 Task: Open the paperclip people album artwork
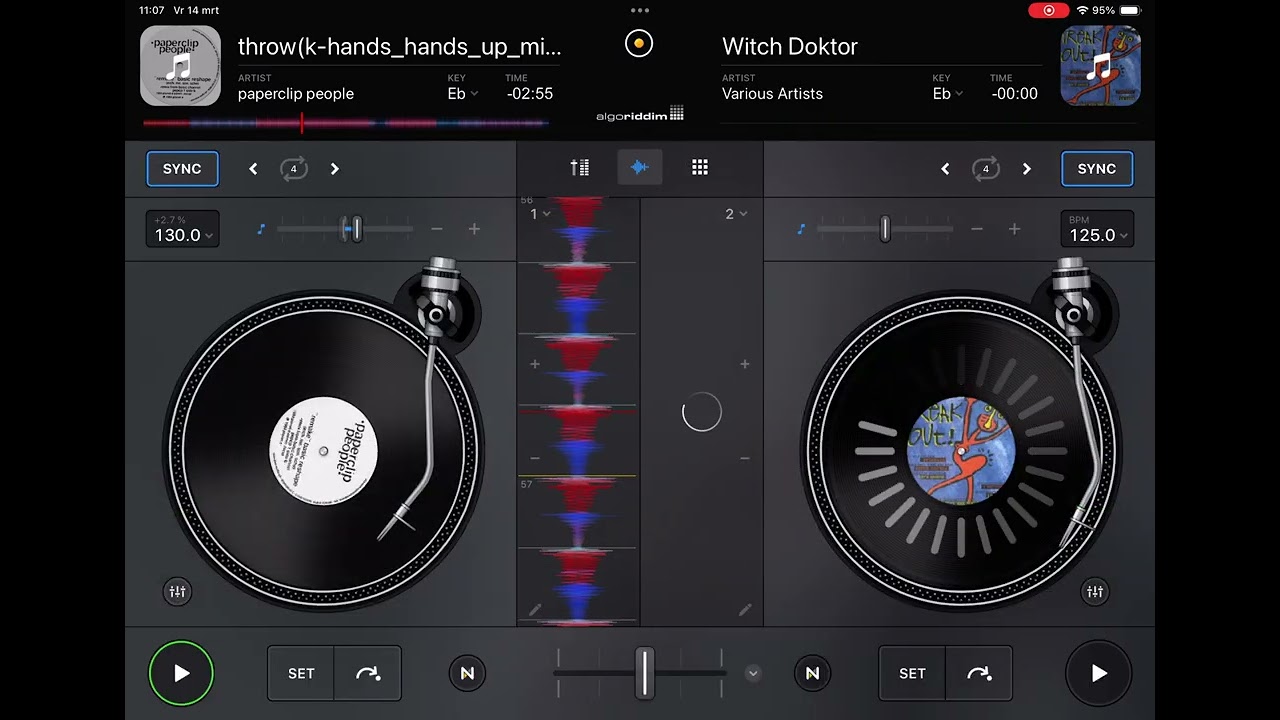click(x=180, y=66)
